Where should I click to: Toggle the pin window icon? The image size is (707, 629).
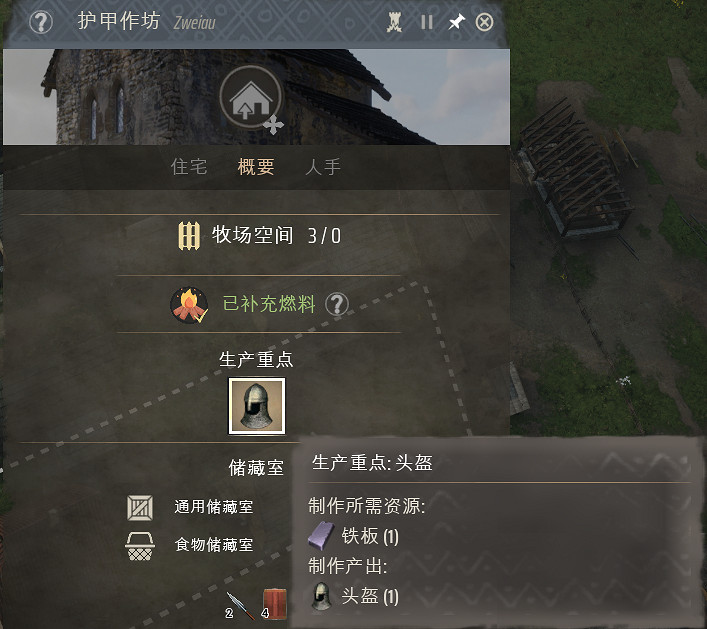[456, 22]
